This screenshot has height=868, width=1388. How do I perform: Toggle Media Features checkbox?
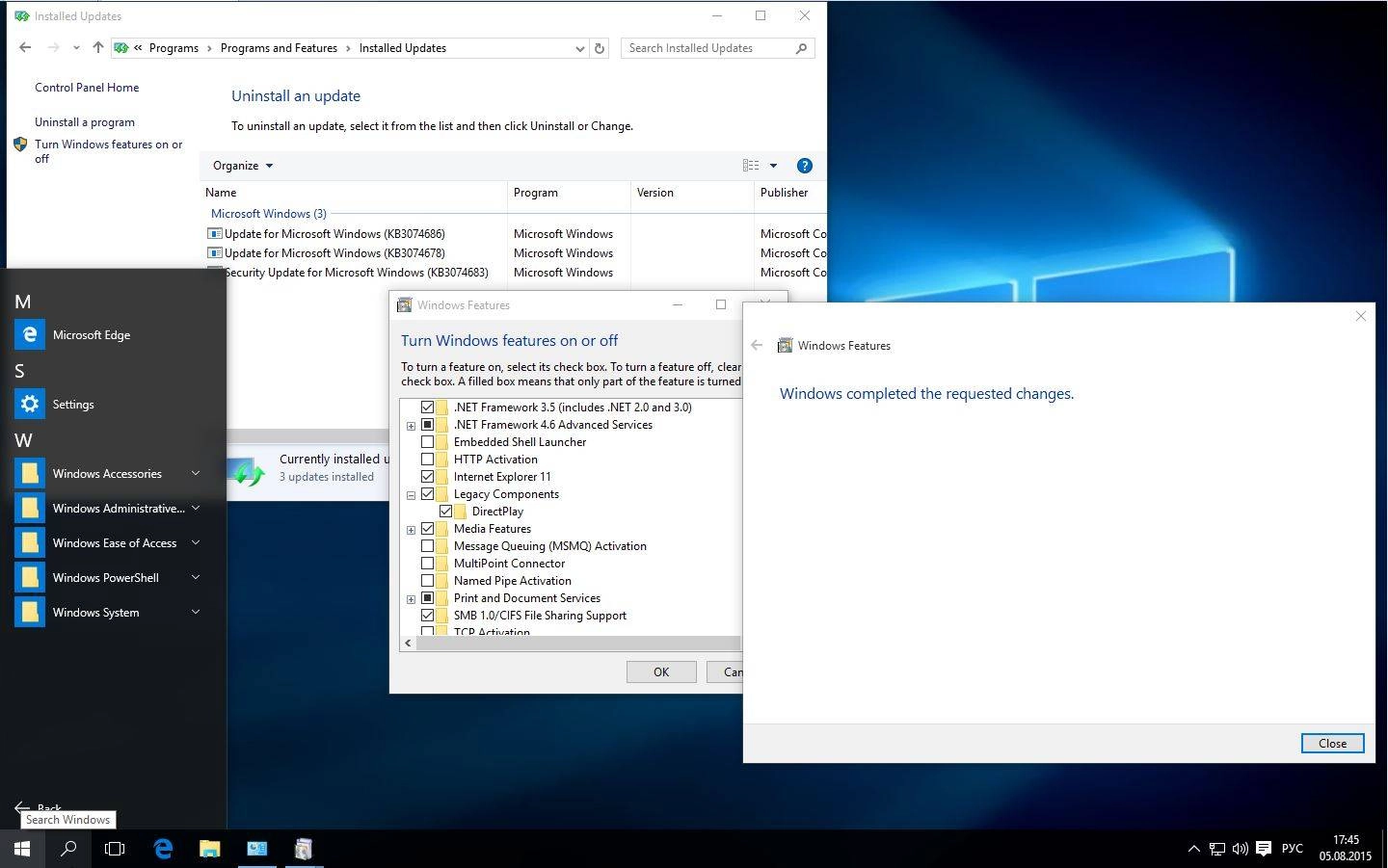click(x=427, y=529)
